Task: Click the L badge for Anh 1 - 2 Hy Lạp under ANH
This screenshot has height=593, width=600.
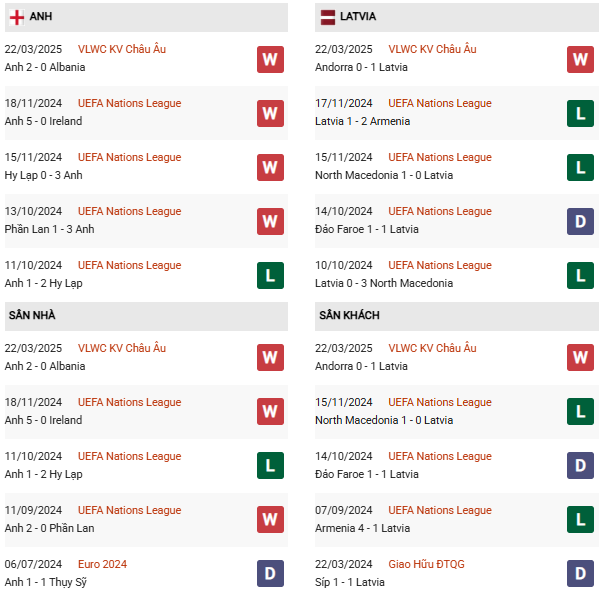Action: [x=270, y=275]
